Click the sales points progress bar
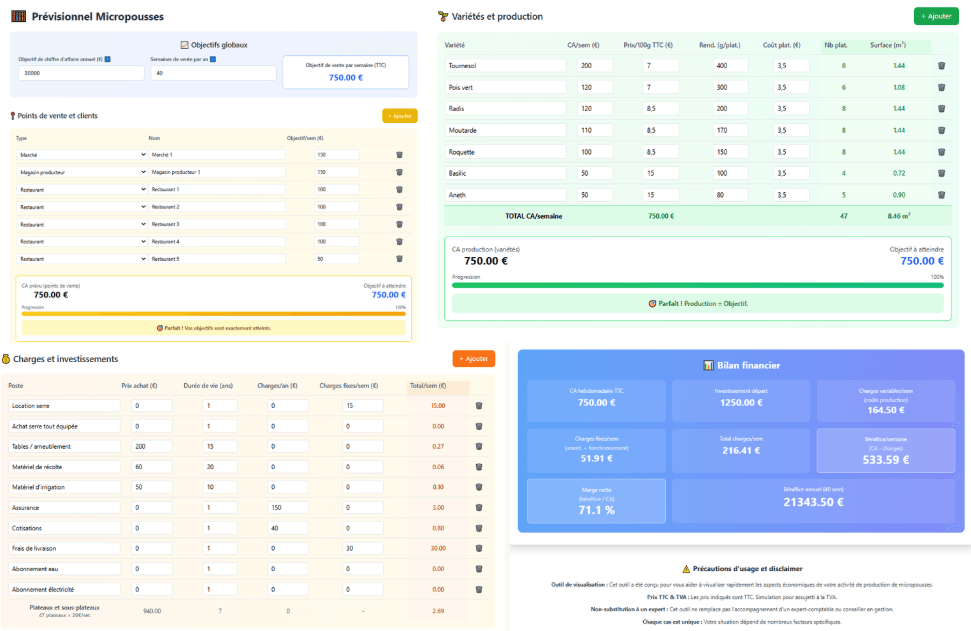971x631 pixels. pos(214,314)
